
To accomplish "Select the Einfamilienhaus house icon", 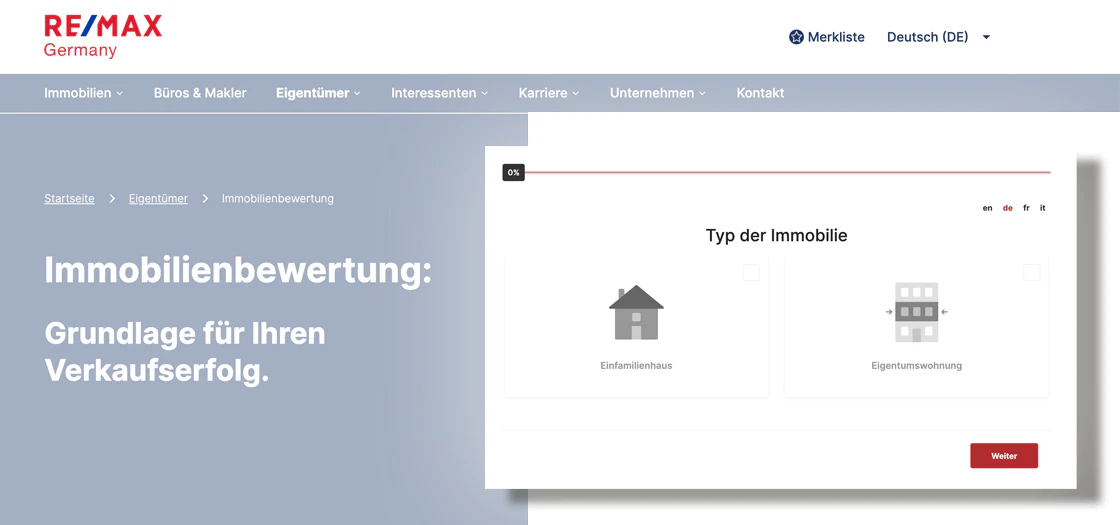I will pos(636,313).
